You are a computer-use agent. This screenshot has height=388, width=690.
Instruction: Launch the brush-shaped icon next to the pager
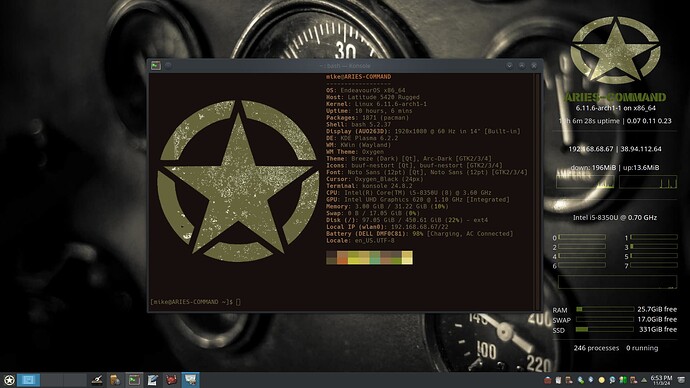point(97,380)
